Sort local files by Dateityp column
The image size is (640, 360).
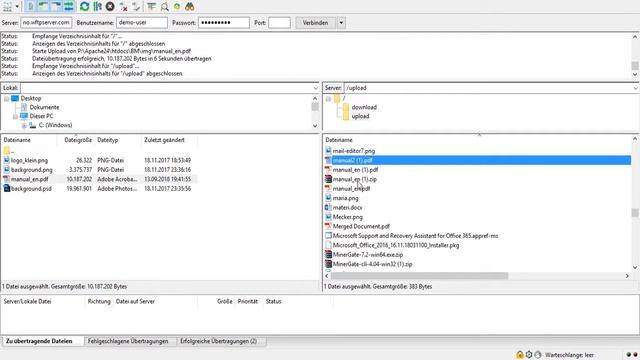(107, 140)
